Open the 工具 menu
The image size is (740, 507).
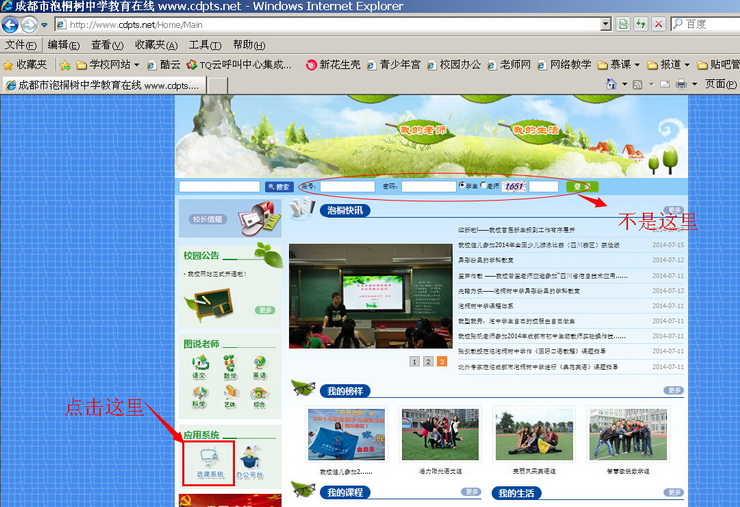[x=204, y=45]
